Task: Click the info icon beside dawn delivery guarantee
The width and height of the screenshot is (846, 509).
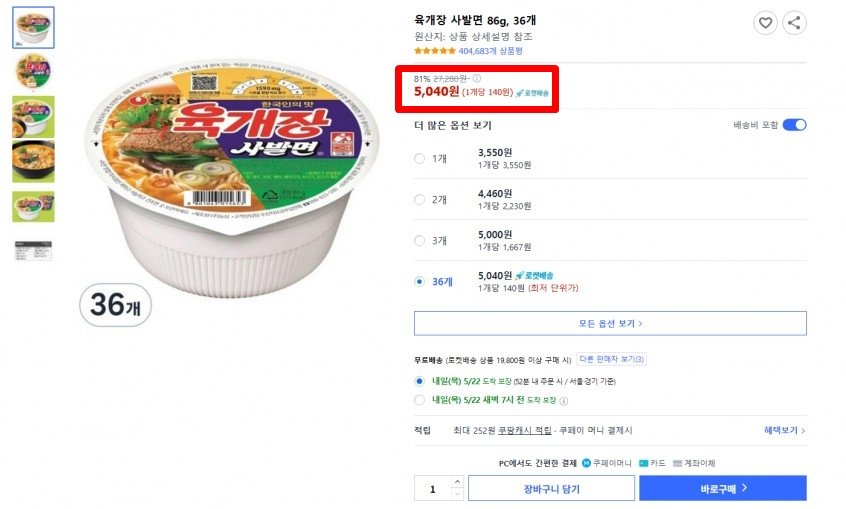Action: [x=563, y=401]
